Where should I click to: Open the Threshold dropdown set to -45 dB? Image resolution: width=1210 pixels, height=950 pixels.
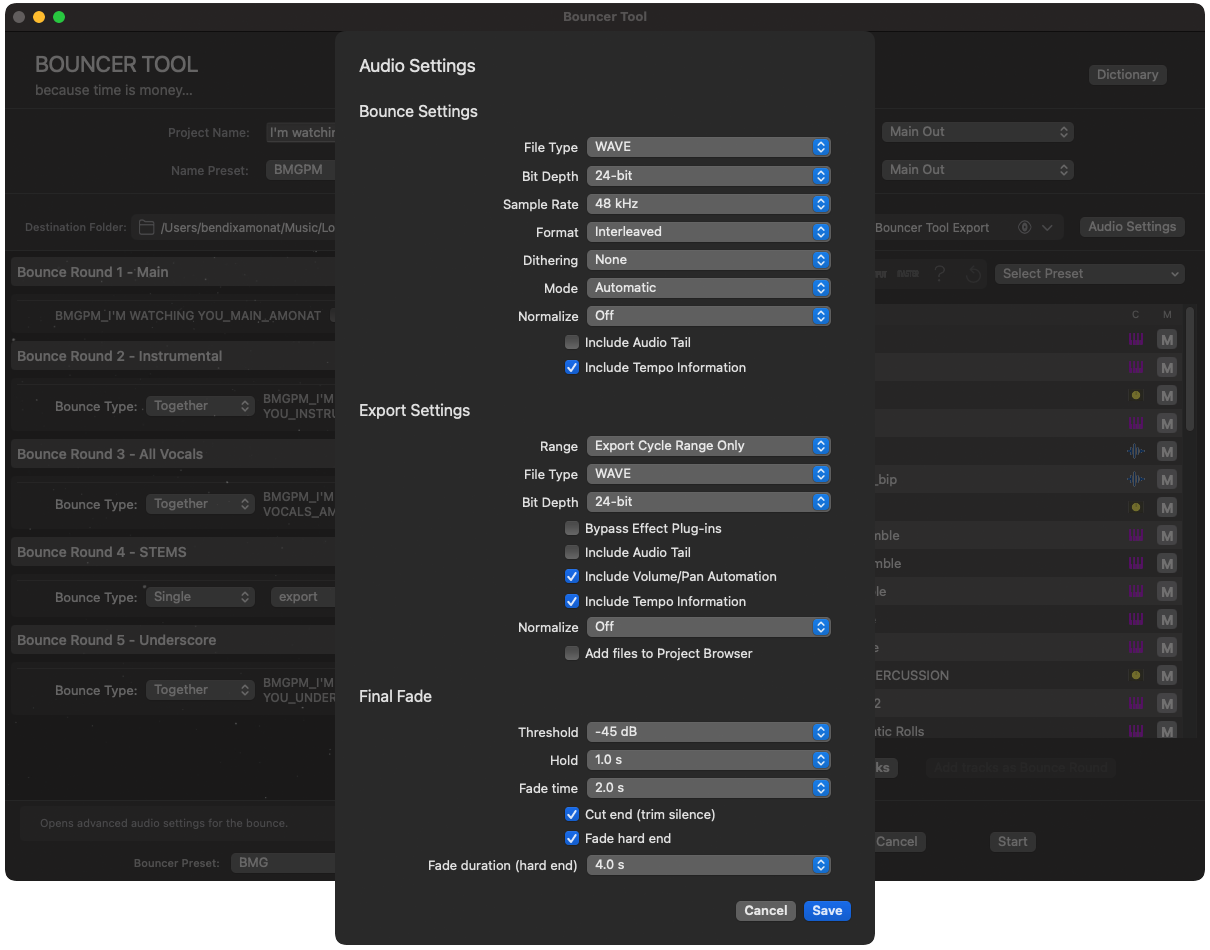708,732
